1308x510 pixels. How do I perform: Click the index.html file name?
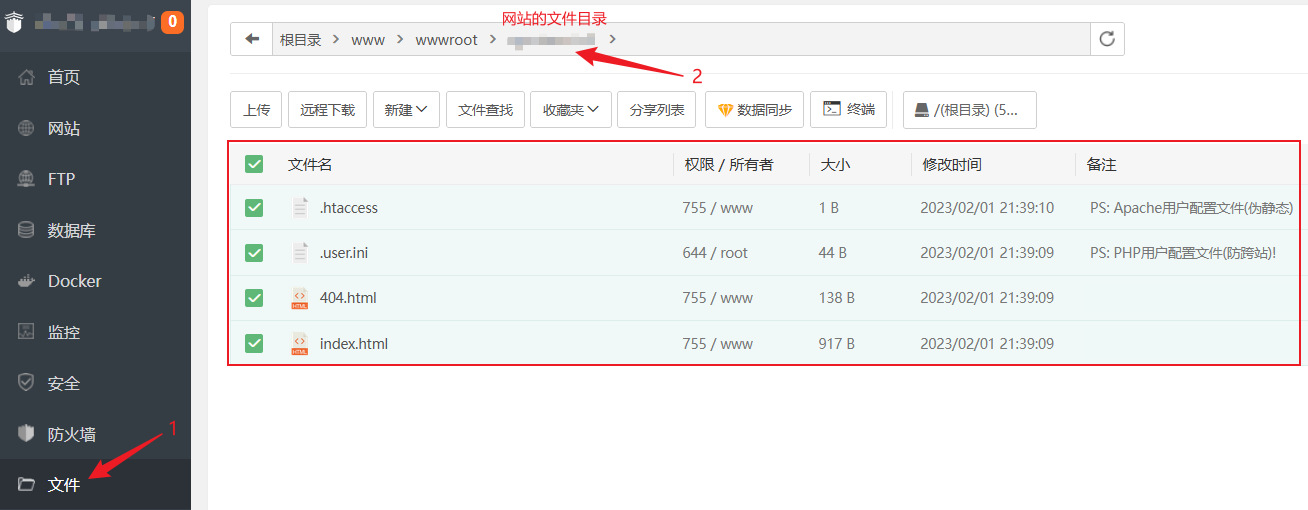point(354,344)
